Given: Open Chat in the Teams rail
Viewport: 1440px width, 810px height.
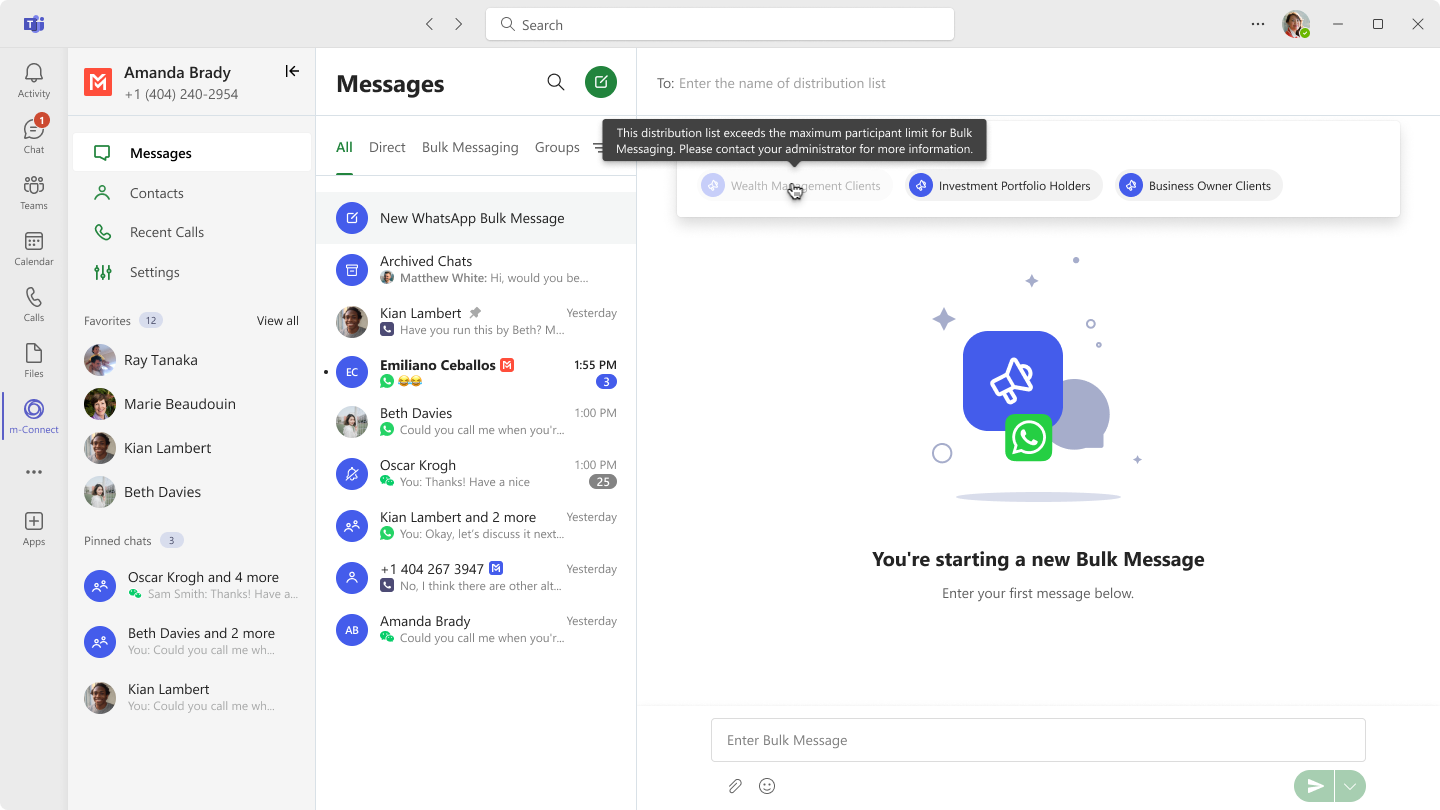Looking at the screenshot, I should [34, 136].
